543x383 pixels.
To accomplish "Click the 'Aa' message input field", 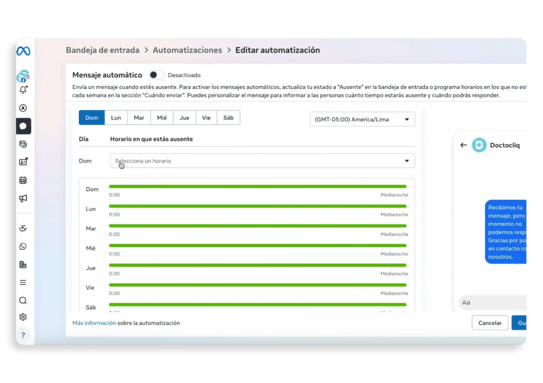I will (493, 302).
